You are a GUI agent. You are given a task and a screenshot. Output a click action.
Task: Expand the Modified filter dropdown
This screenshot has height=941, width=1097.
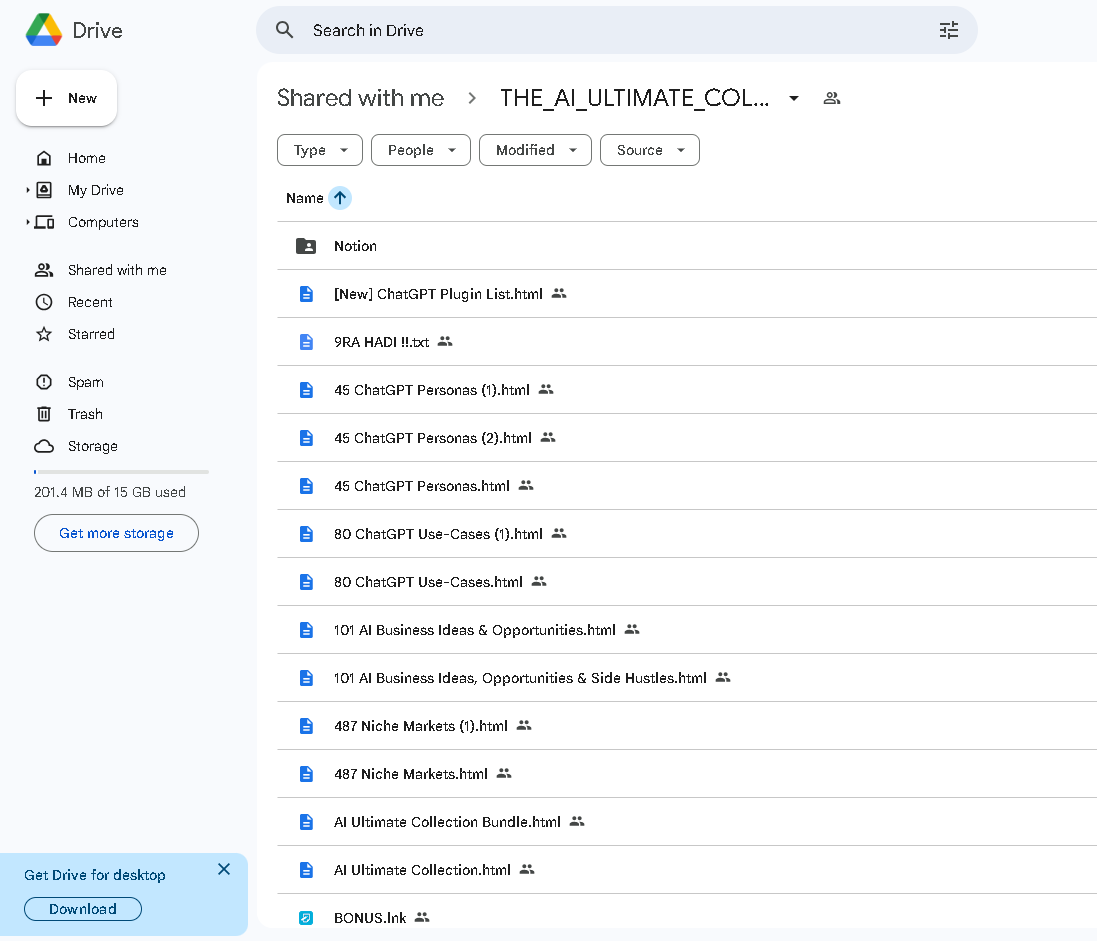pyautogui.click(x=535, y=150)
